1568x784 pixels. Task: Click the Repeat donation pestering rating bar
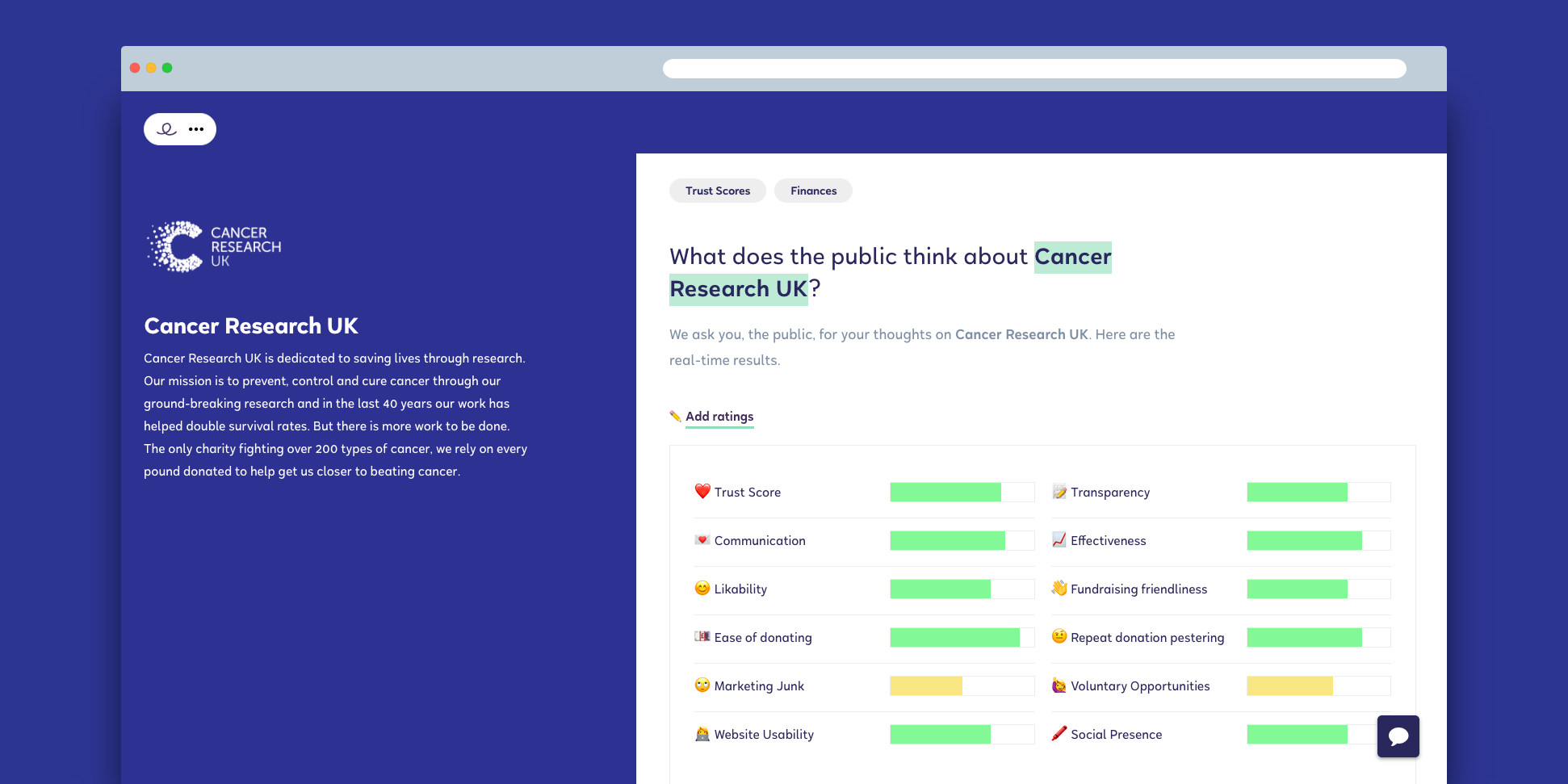pyautogui.click(x=1319, y=637)
